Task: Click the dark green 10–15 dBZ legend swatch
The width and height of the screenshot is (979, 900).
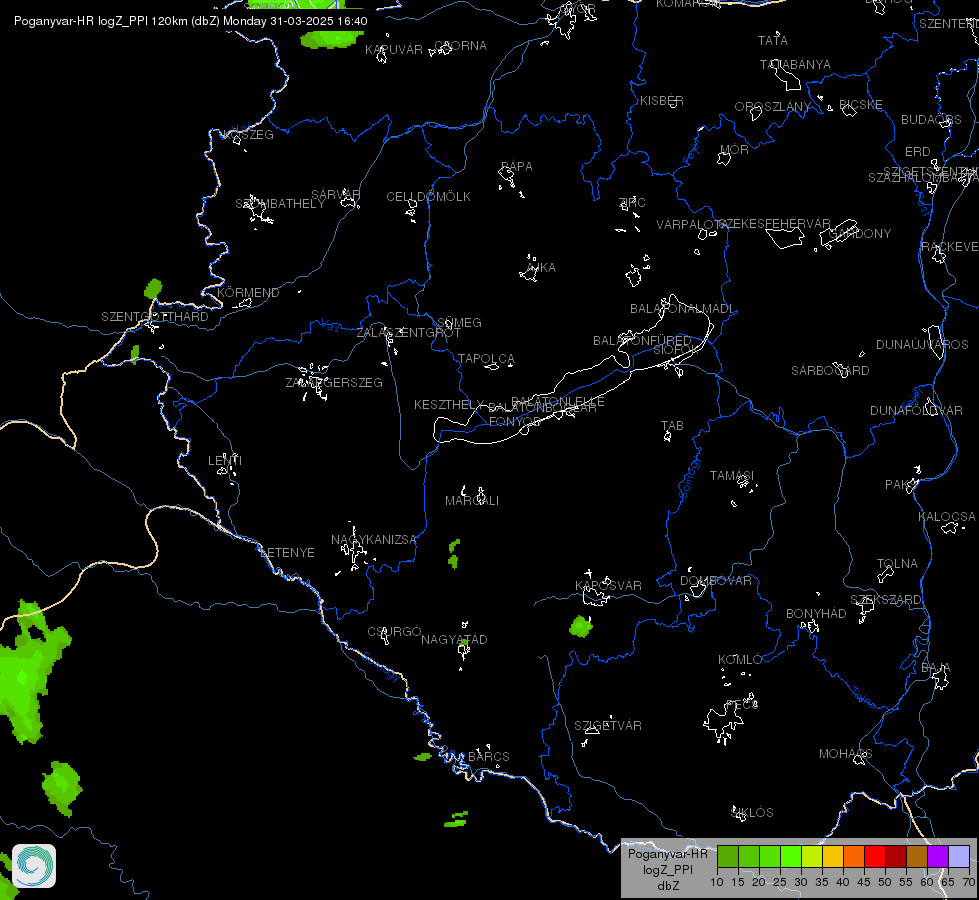Action: [x=728, y=856]
